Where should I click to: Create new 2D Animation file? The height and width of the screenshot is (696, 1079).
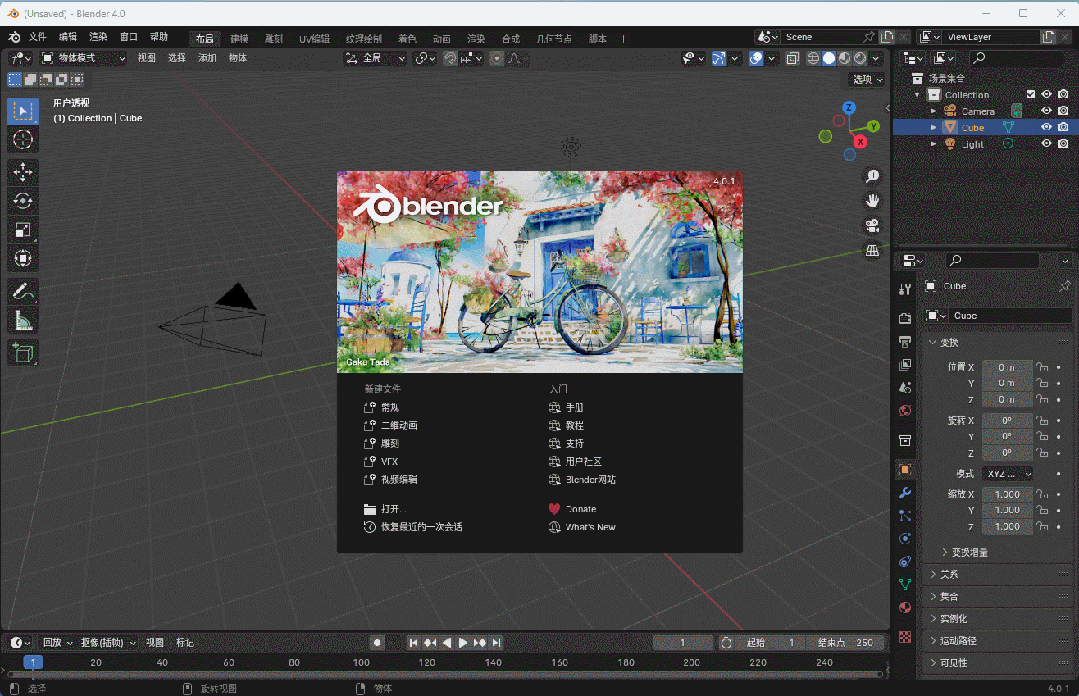391,425
